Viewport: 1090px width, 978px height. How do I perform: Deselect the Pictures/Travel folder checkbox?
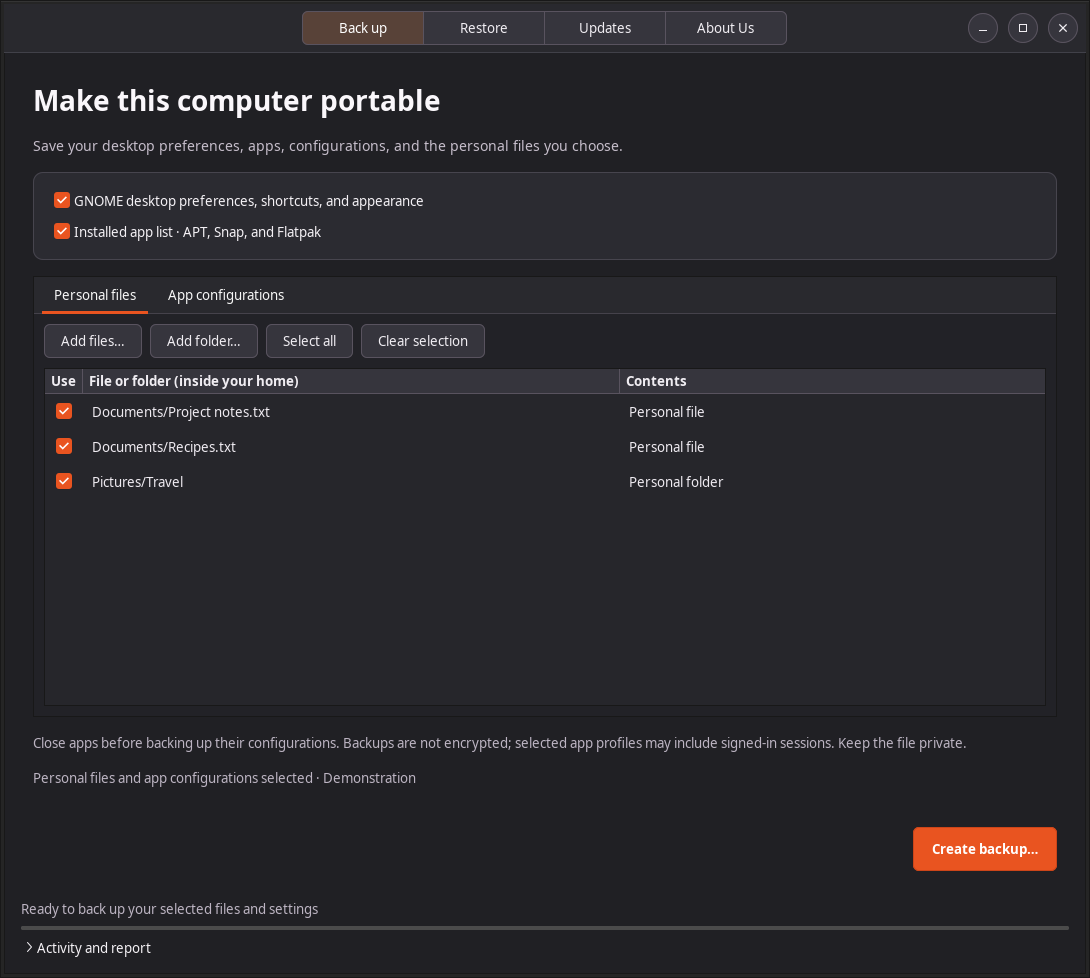click(64, 481)
